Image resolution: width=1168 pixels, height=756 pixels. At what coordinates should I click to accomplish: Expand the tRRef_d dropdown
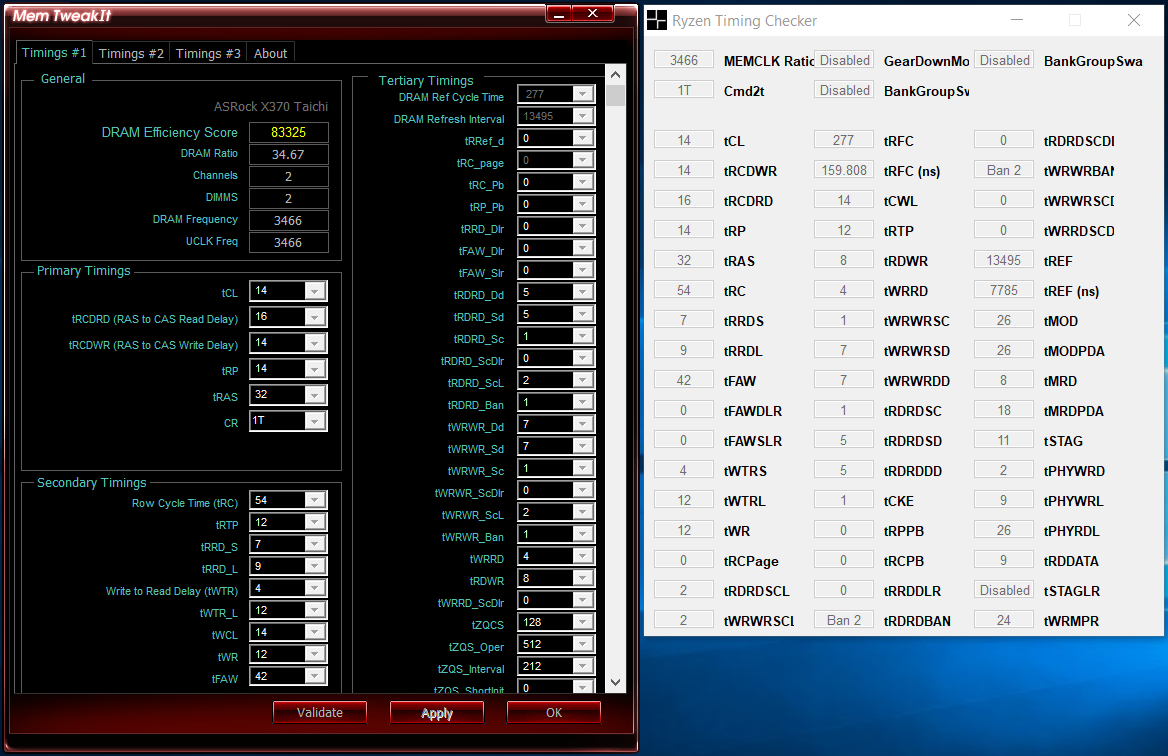pyautogui.click(x=583, y=139)
